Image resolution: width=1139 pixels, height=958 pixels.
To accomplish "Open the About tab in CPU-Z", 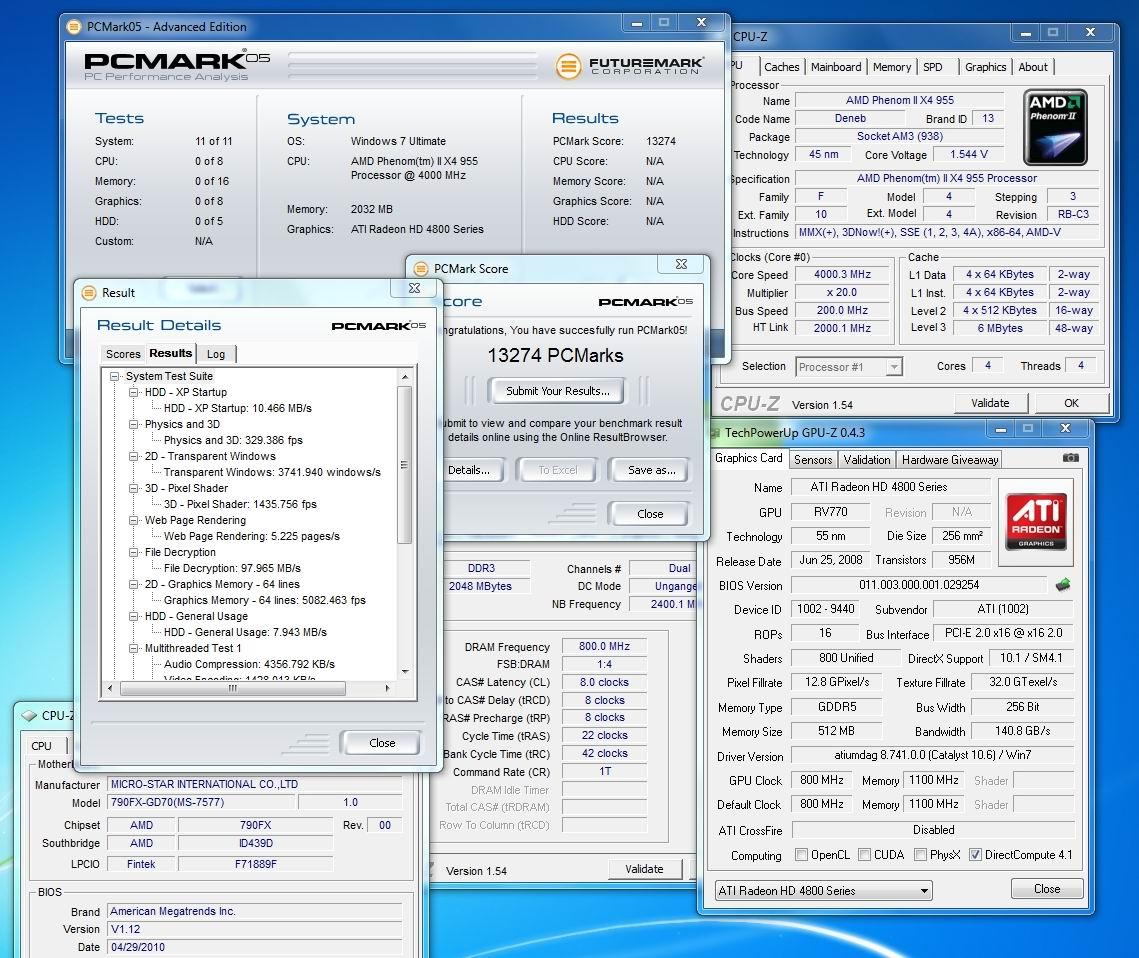I will [x=1033, y=67].
